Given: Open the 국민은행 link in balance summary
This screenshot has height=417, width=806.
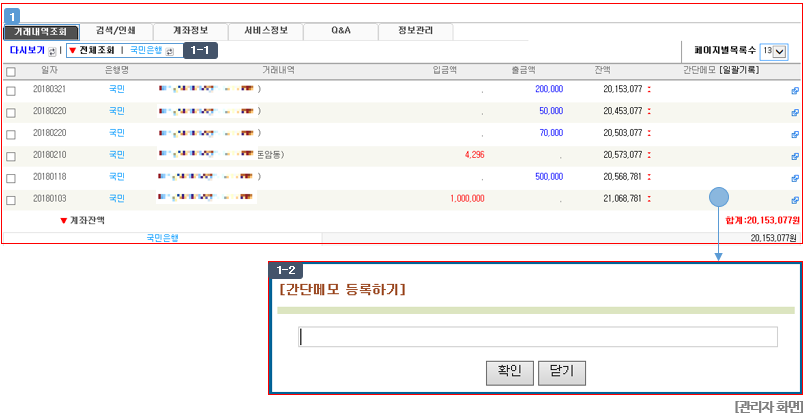Looking at the screenshot, I should [x=162, y=238].
